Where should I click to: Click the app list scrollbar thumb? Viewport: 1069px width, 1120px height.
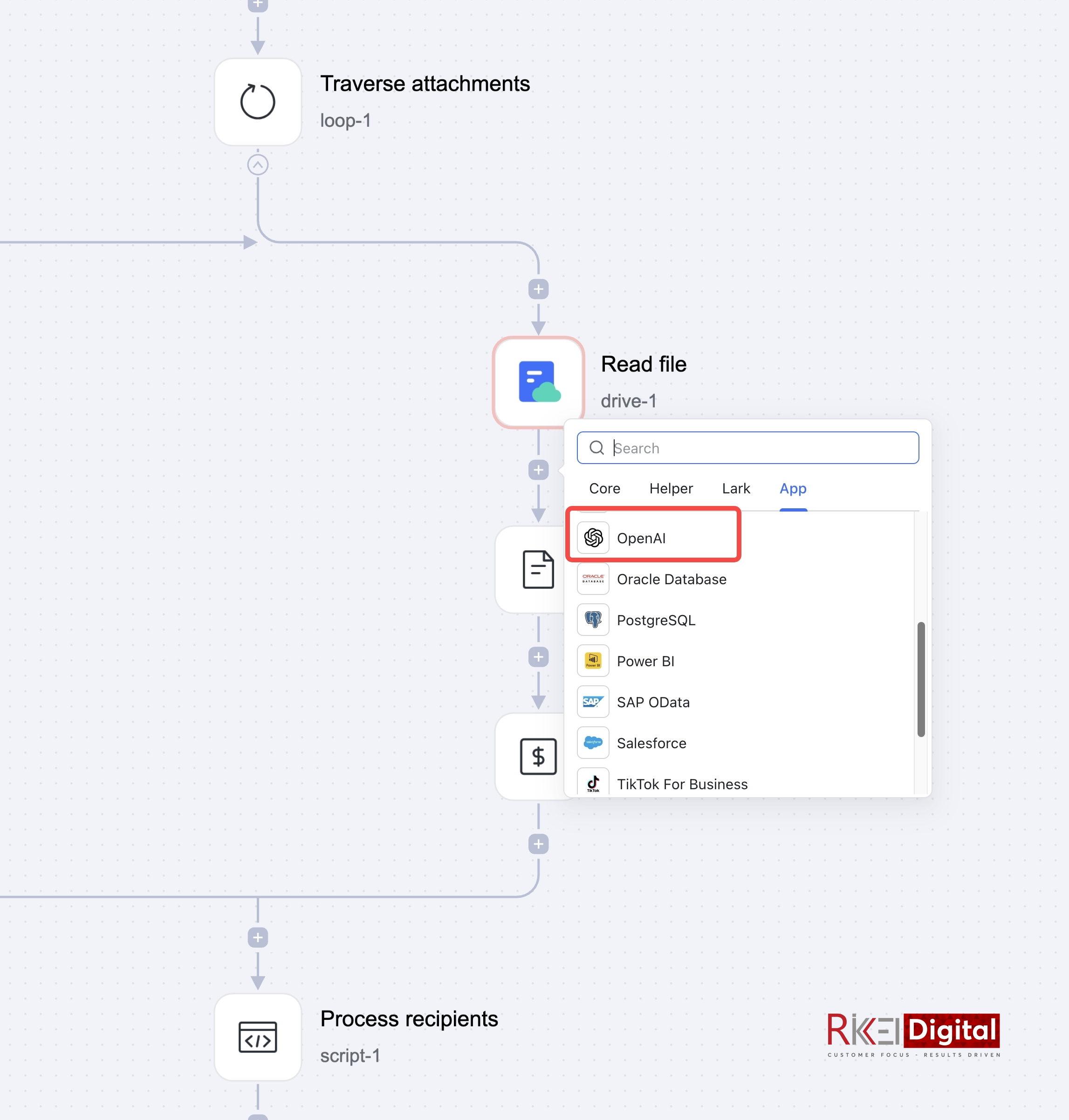point(920,679)
